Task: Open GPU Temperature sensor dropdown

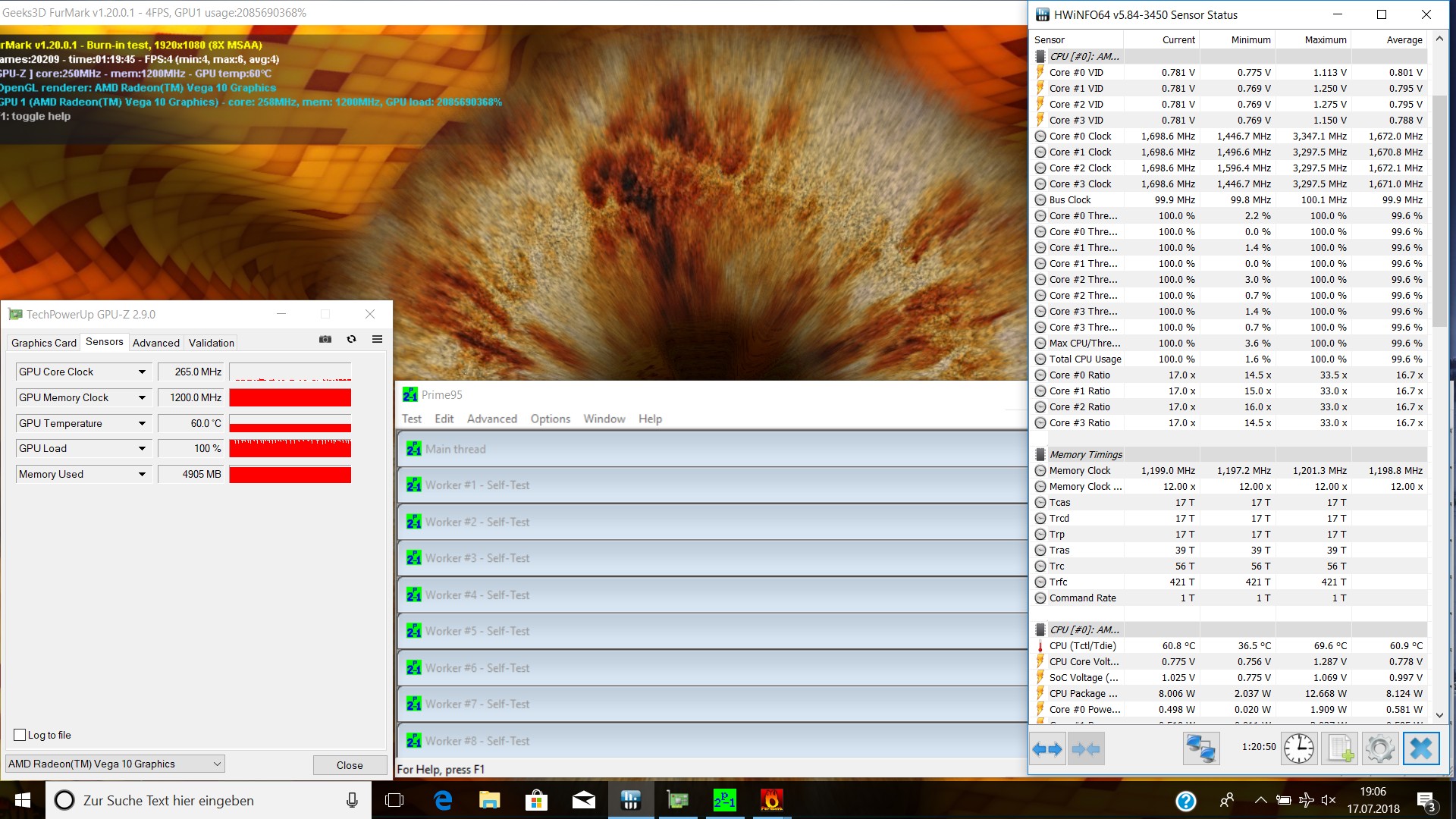Action: coord(142,423)
